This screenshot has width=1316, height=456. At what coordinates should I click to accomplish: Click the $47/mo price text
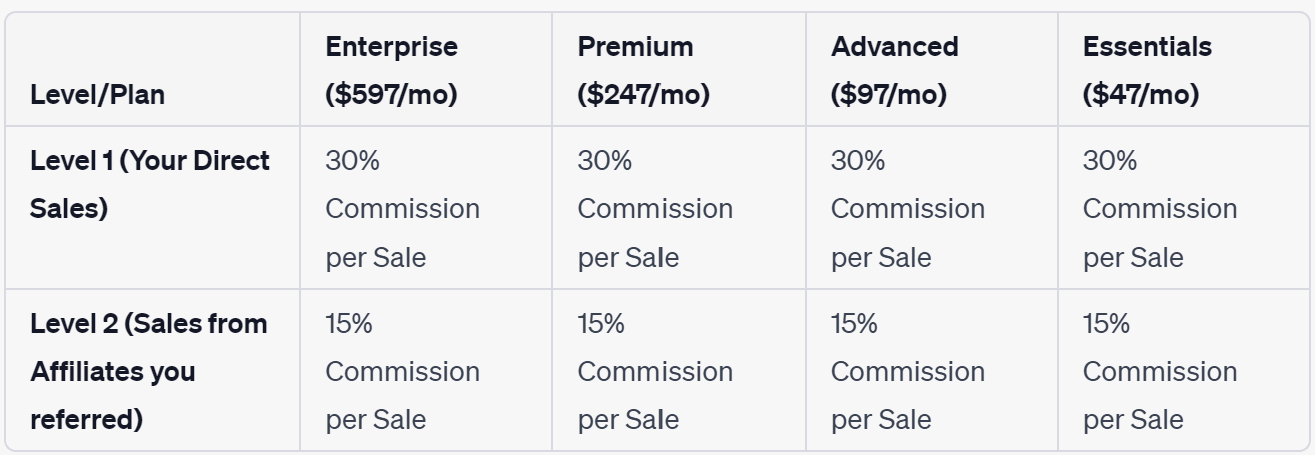pyautogui.click(x=1141, y=95)
